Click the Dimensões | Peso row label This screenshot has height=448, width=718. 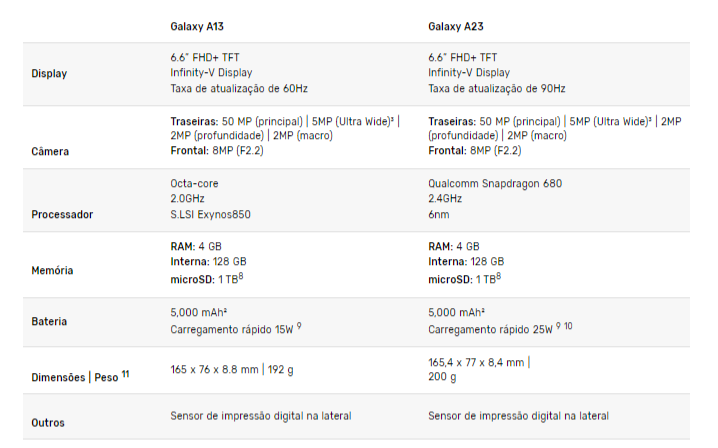click(x=75, y=377)
